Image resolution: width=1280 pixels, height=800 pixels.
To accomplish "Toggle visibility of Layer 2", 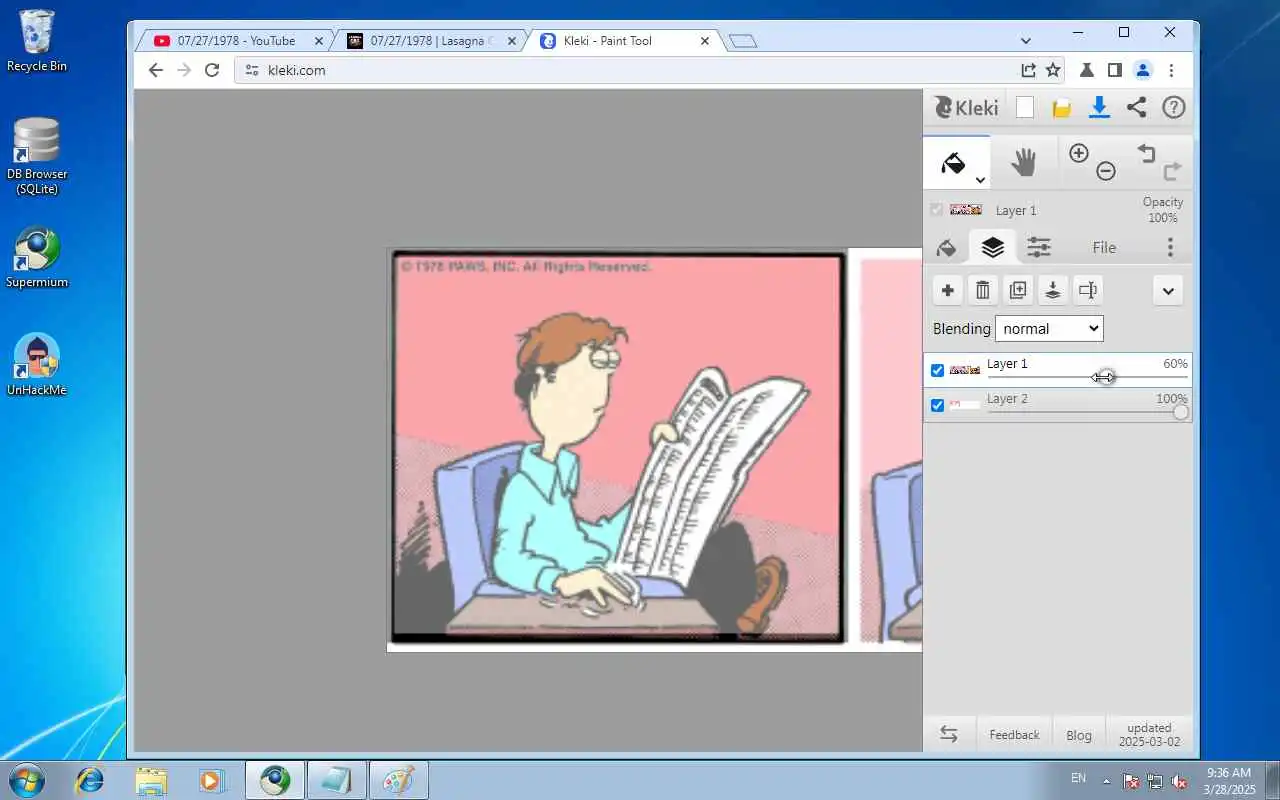I will tap(937, 405).
